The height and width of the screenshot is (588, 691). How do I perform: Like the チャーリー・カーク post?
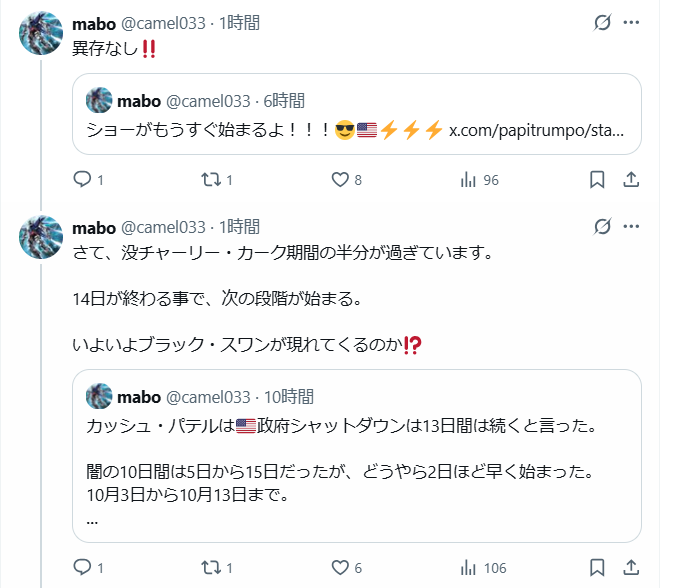[x=339, y=568]
